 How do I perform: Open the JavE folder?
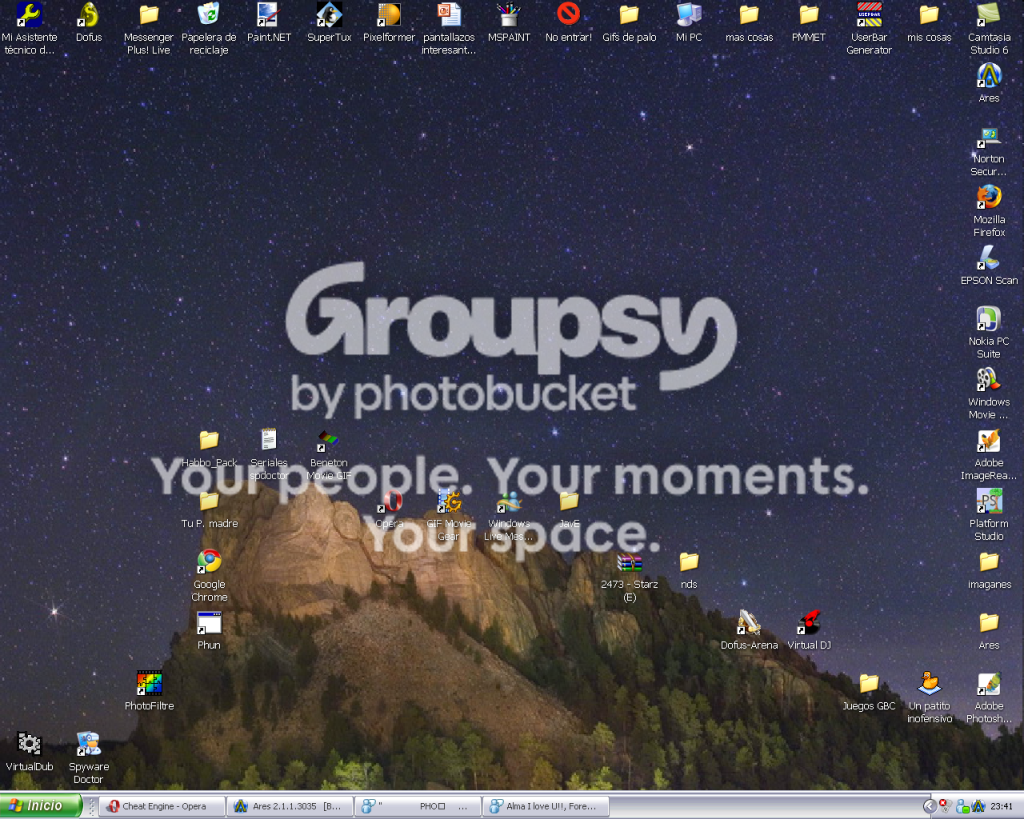(569, 509)
